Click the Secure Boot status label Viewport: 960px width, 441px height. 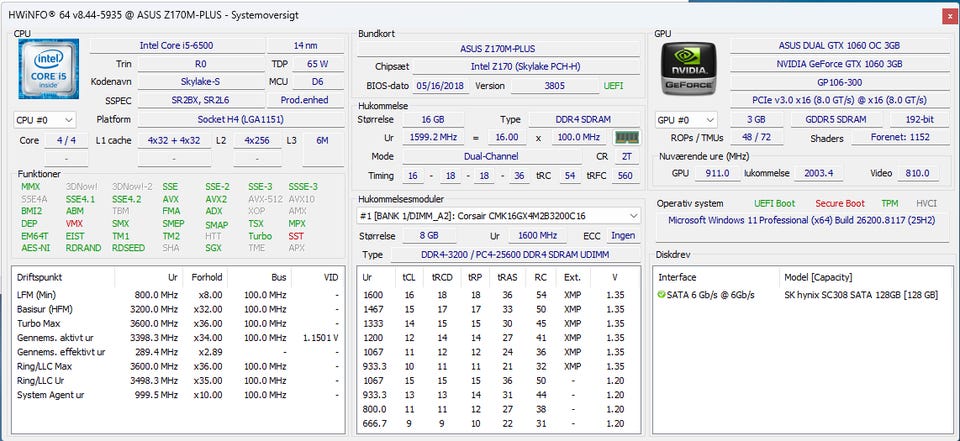coord(839,203)
